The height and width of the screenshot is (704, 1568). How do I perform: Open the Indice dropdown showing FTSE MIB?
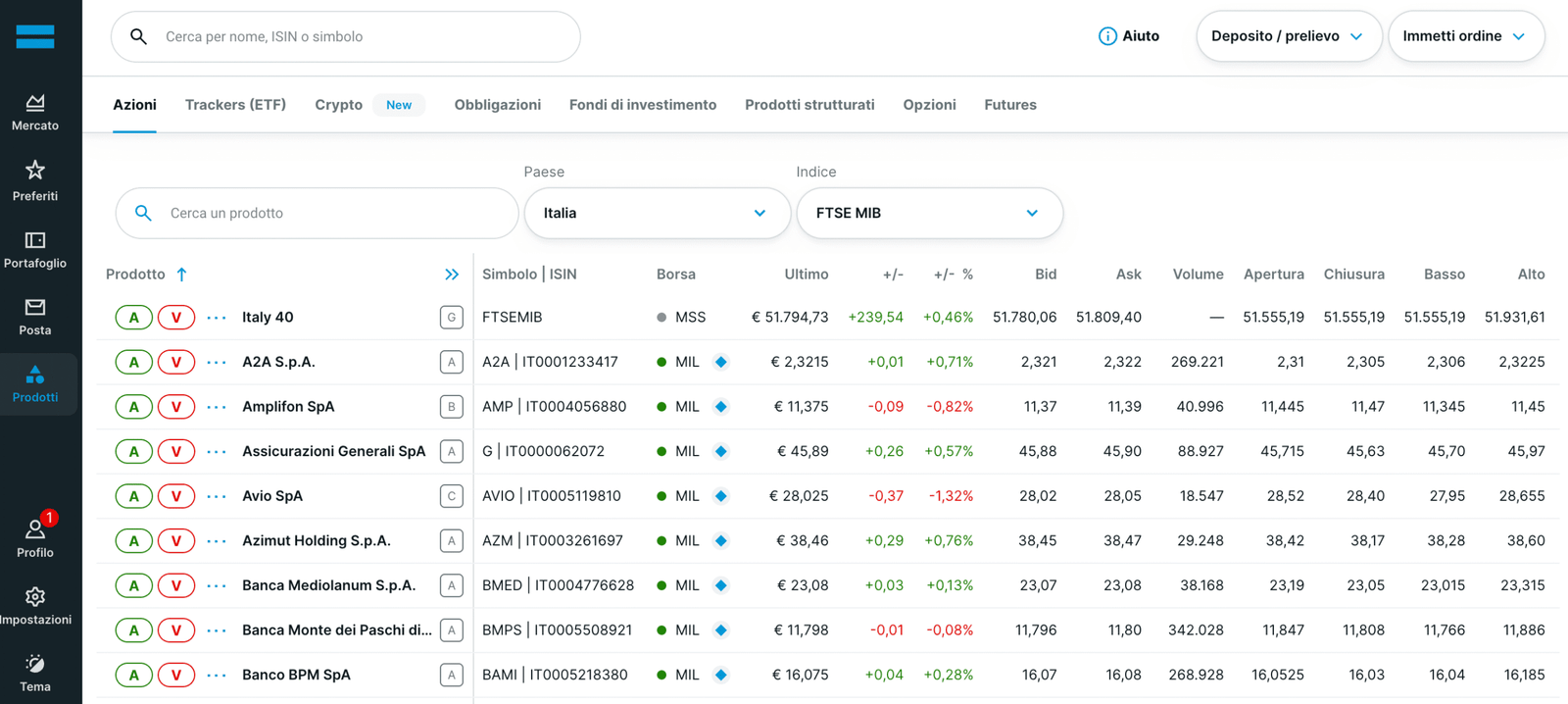(x=929, y=213)
